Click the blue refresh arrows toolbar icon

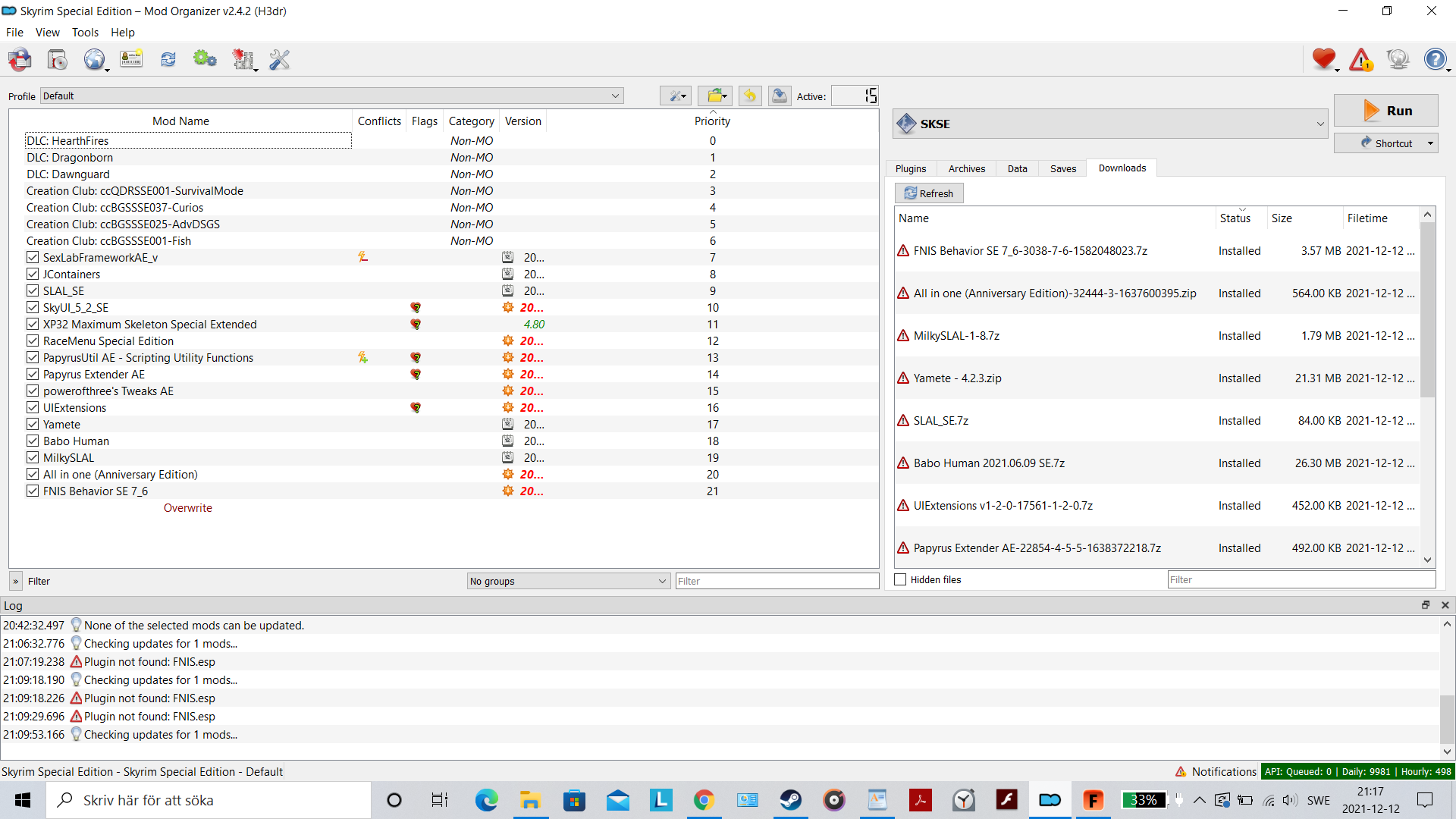tap(168, 59)
